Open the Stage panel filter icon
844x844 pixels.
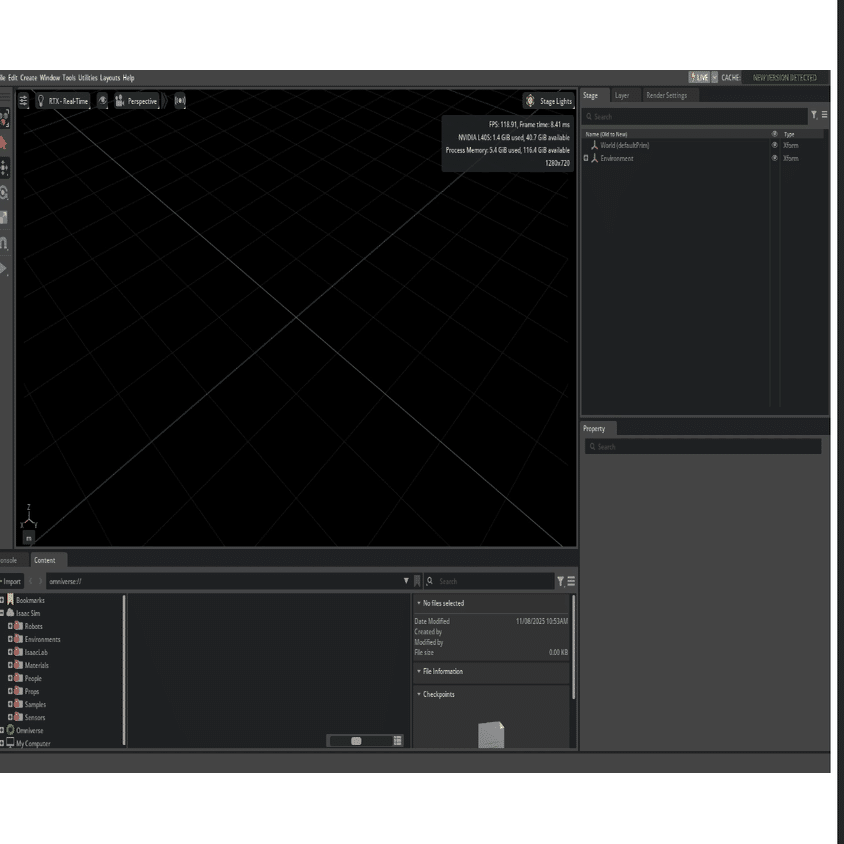[x=814, y=115]
